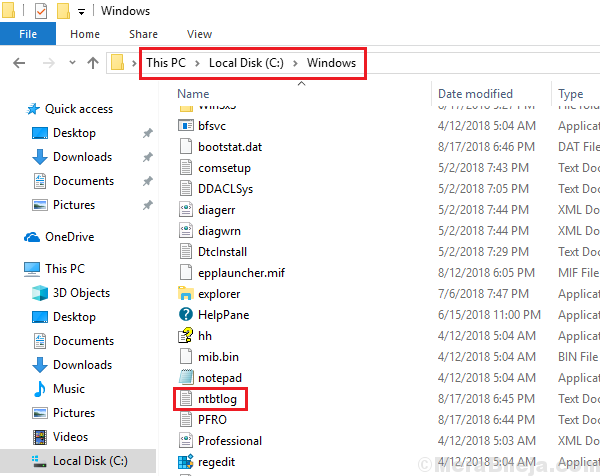Select the bfsvc application icon
600x476 pixels.
tap(186, 126)
